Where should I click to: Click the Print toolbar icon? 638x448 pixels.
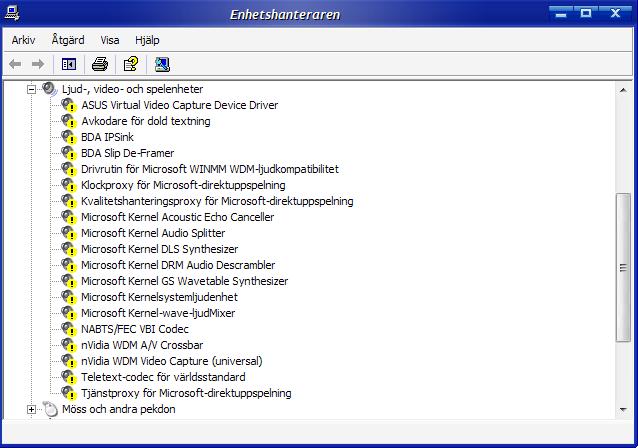tap(100, 64)
